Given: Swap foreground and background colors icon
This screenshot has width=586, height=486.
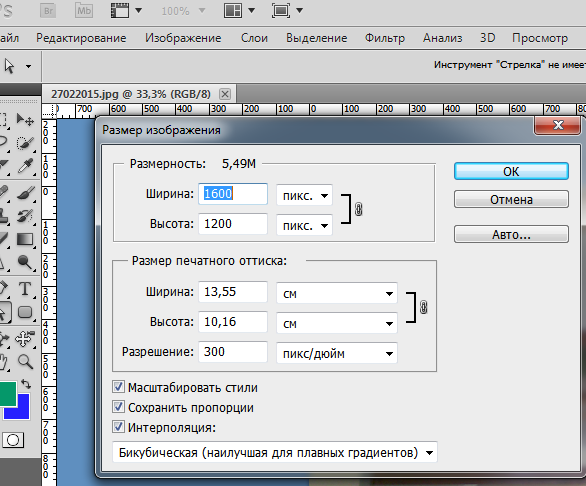Looking at the screenshot, I should [x=26, y=384].
